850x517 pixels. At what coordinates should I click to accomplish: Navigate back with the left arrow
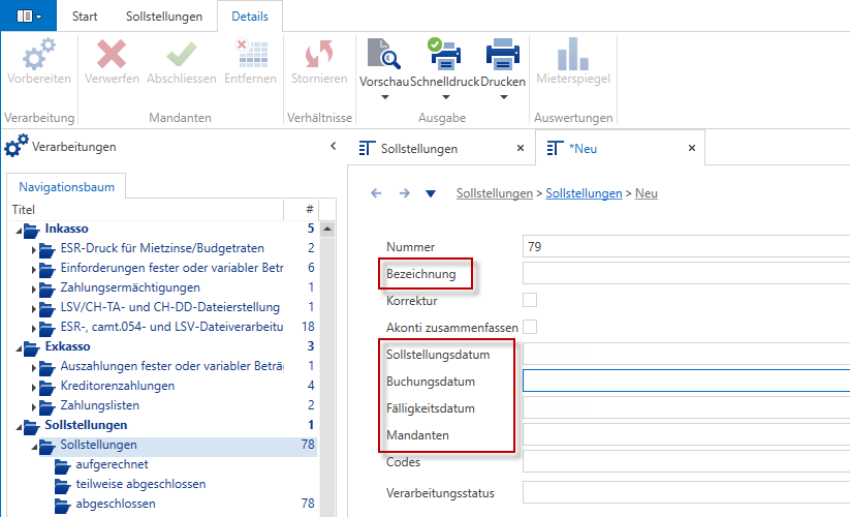(376, 193)
